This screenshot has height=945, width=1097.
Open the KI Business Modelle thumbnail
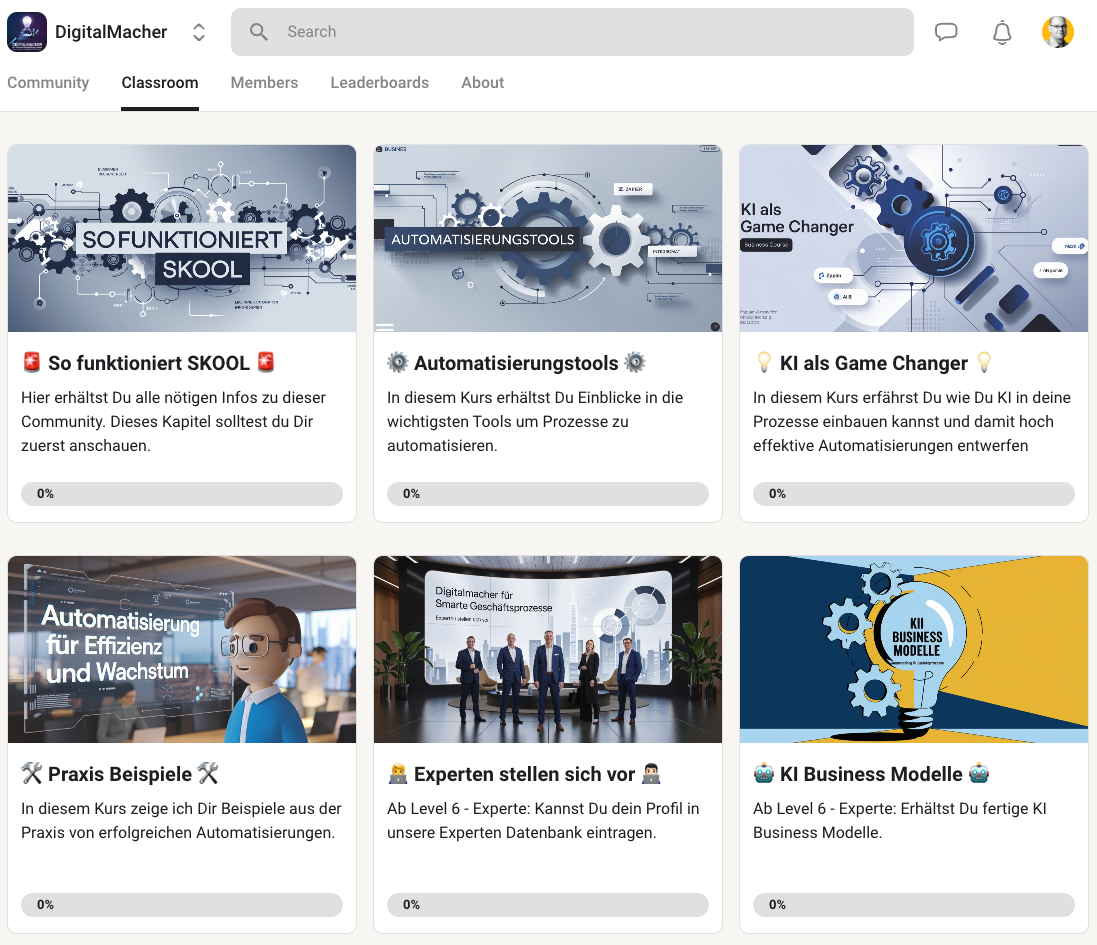[x=914, y=649]
